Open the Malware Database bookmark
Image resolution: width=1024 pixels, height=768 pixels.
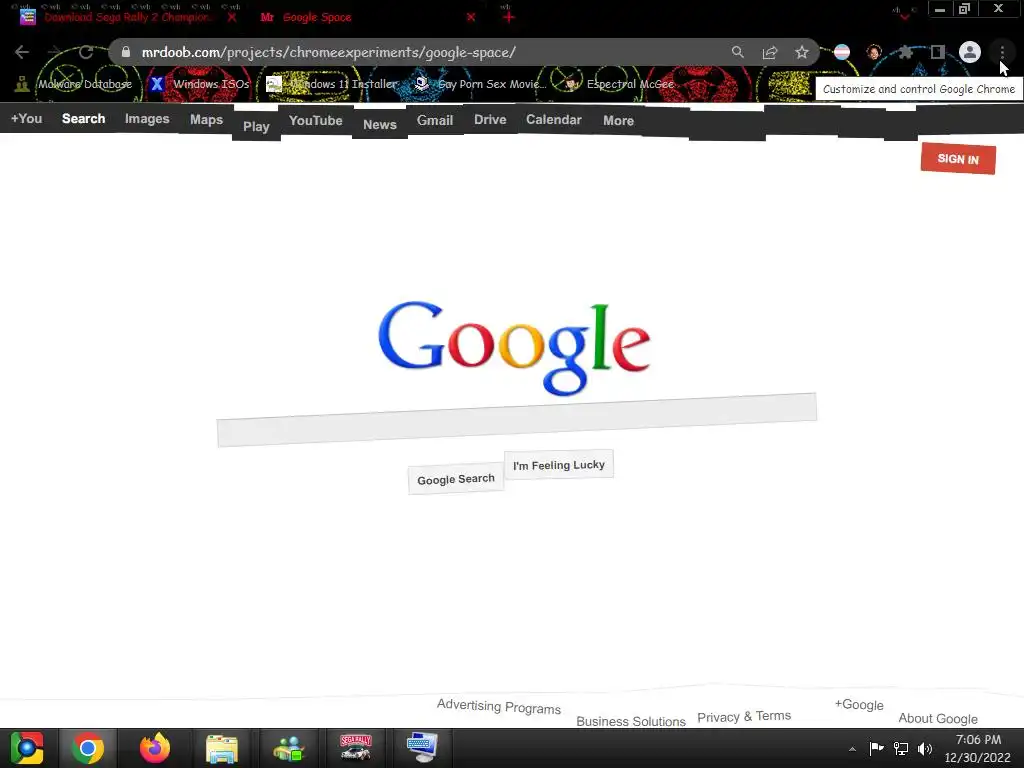coord(74,84)
